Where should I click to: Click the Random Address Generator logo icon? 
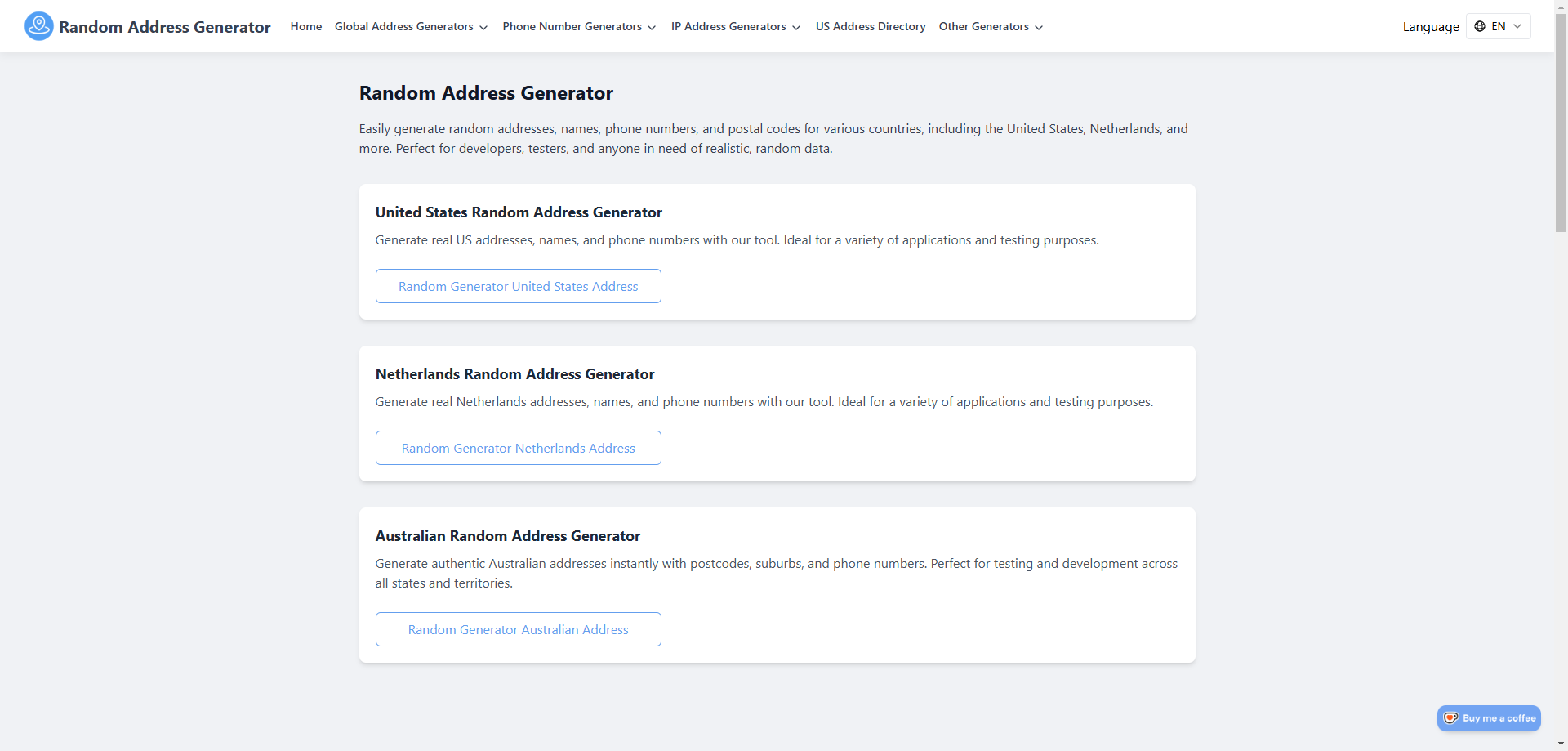point(39,26)
